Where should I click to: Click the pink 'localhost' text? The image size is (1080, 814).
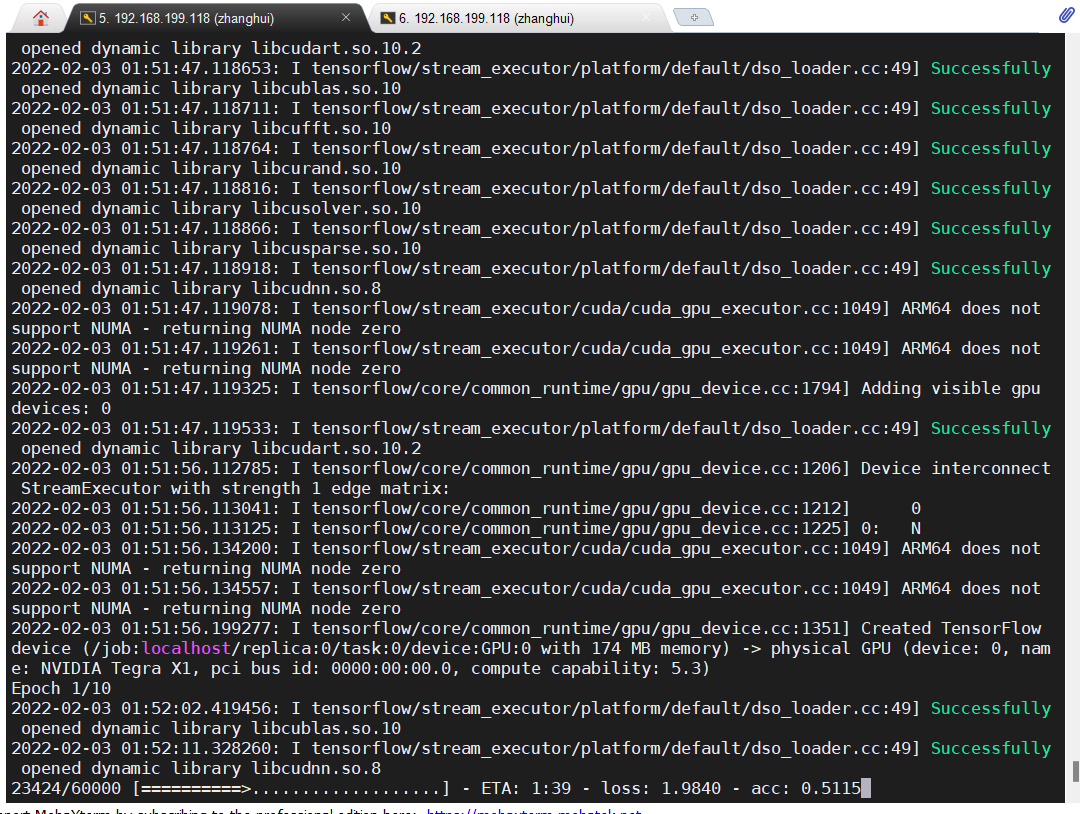pyautogui.click(x=186, y=648)
